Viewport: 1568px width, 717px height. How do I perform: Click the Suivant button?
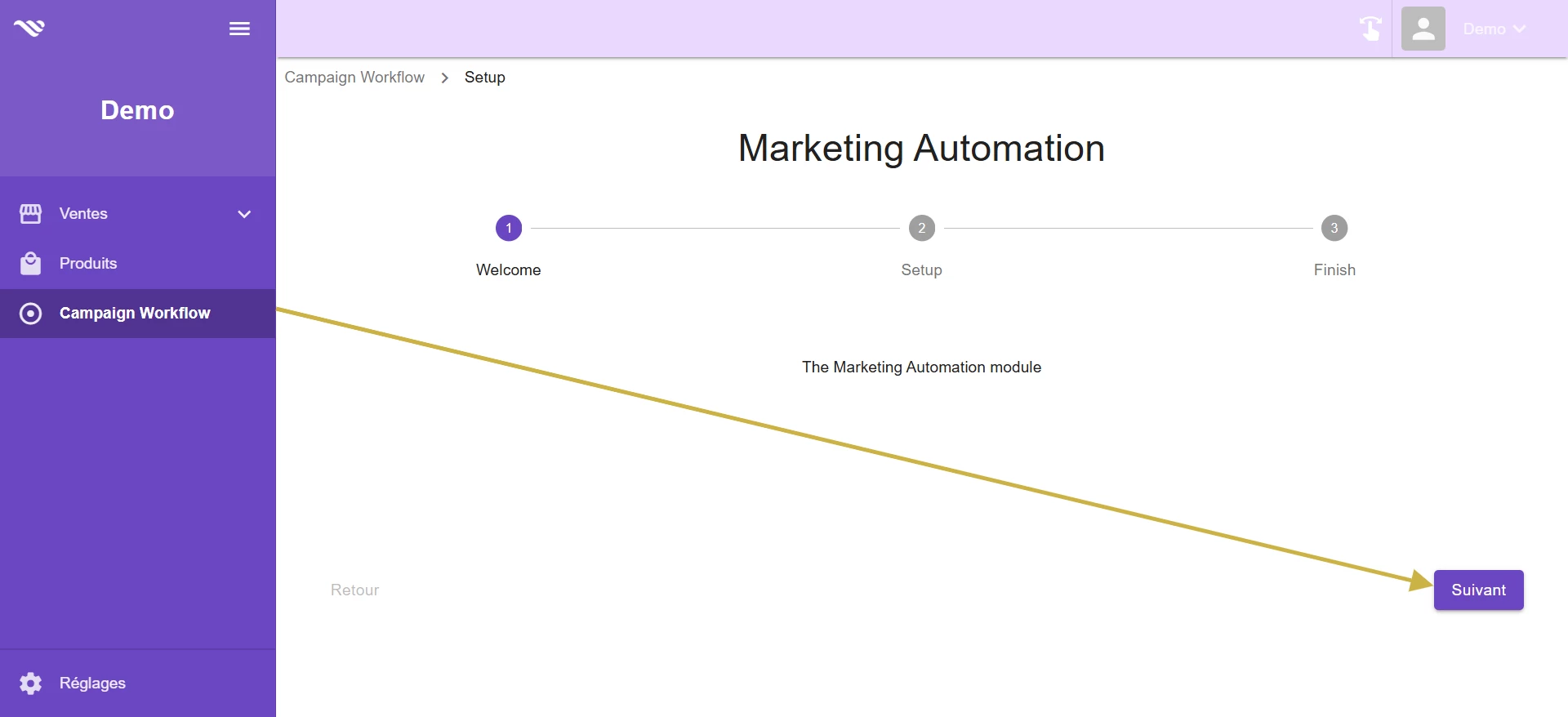(x=1478, y=590)
